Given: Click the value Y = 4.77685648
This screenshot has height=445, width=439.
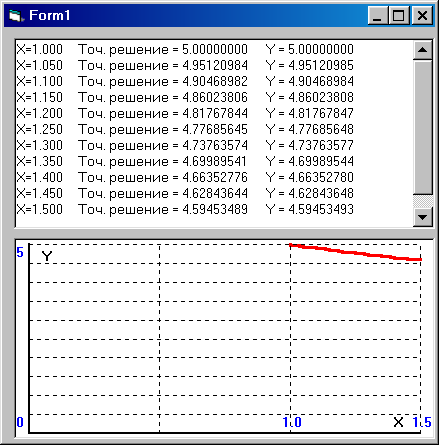Looking at the screenshot, I should [x=310, y=129].
